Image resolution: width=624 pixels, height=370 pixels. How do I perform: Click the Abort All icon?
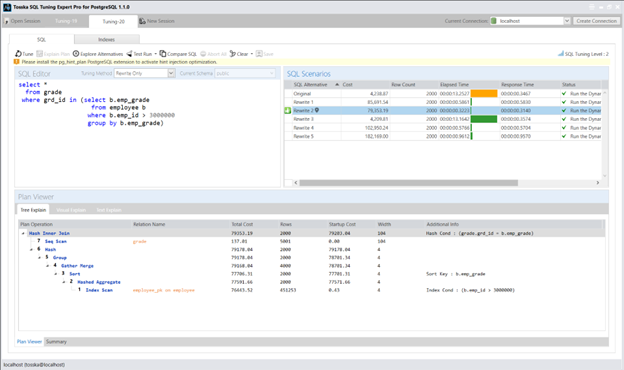(203, 54)
